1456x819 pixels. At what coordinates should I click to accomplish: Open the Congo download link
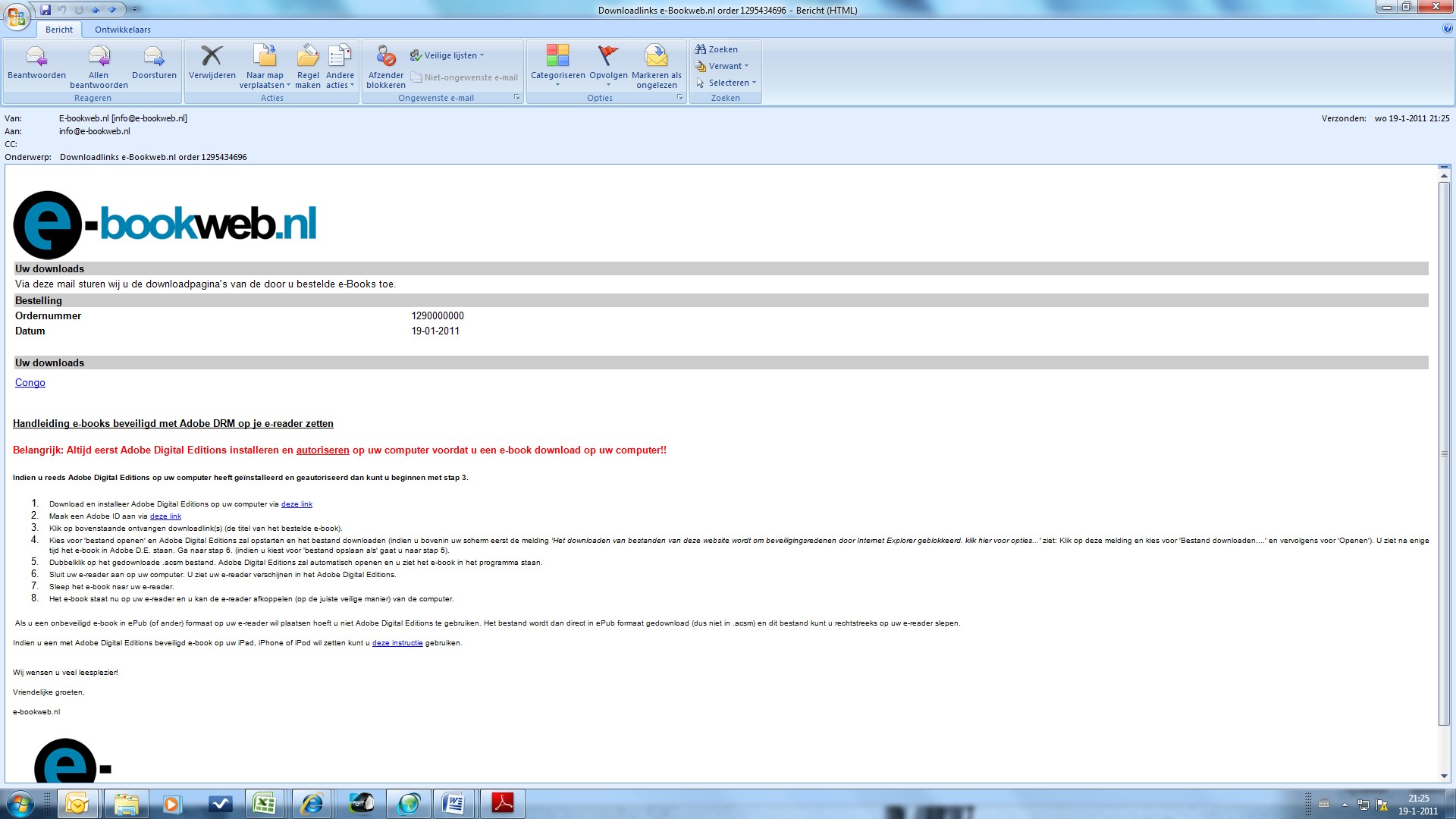point(30,383)
